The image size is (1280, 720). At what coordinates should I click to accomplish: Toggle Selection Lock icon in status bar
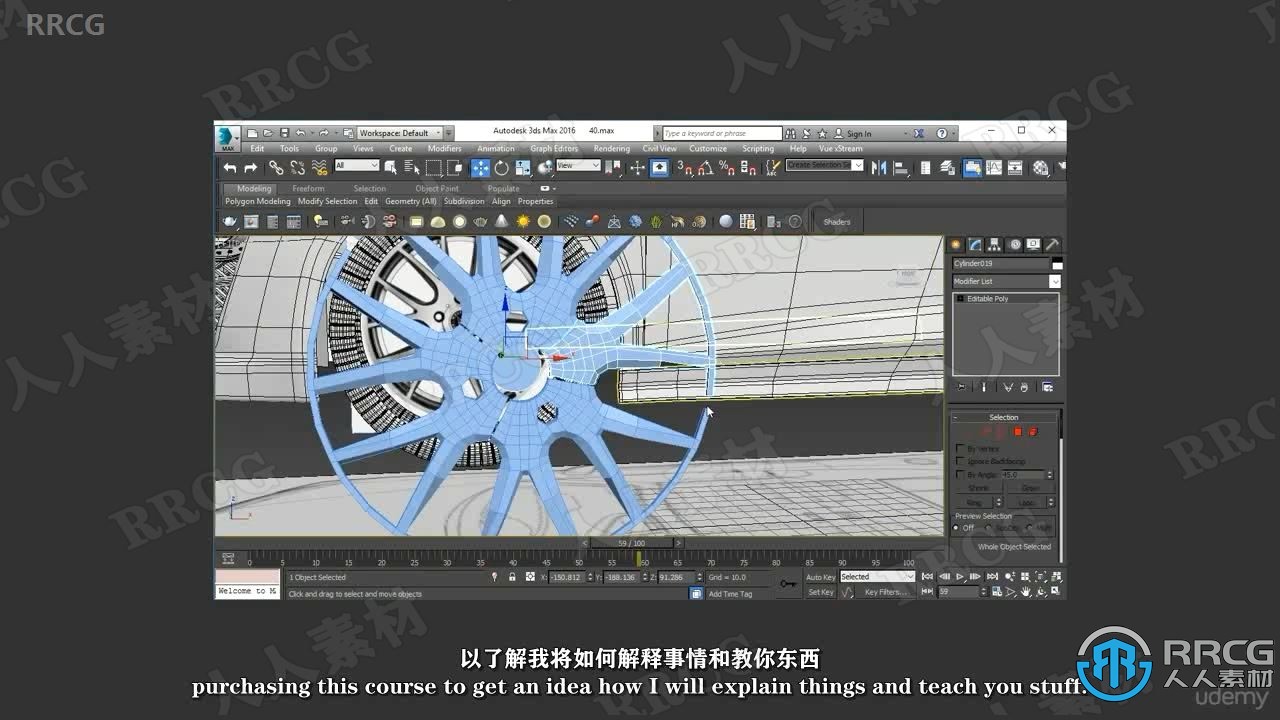(512, 577)
